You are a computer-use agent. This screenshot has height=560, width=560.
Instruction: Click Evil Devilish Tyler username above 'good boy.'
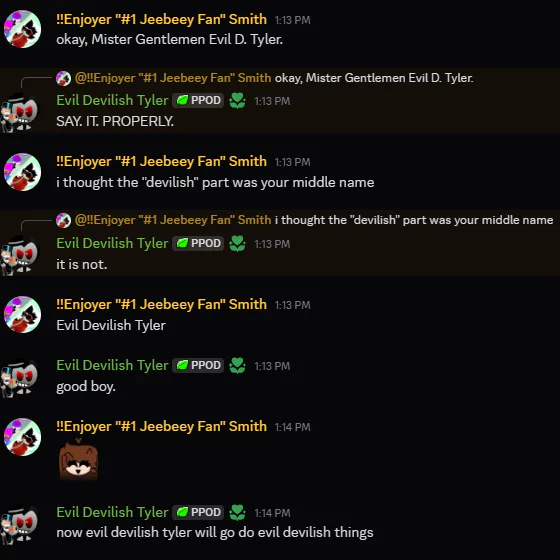coord(112,365)
